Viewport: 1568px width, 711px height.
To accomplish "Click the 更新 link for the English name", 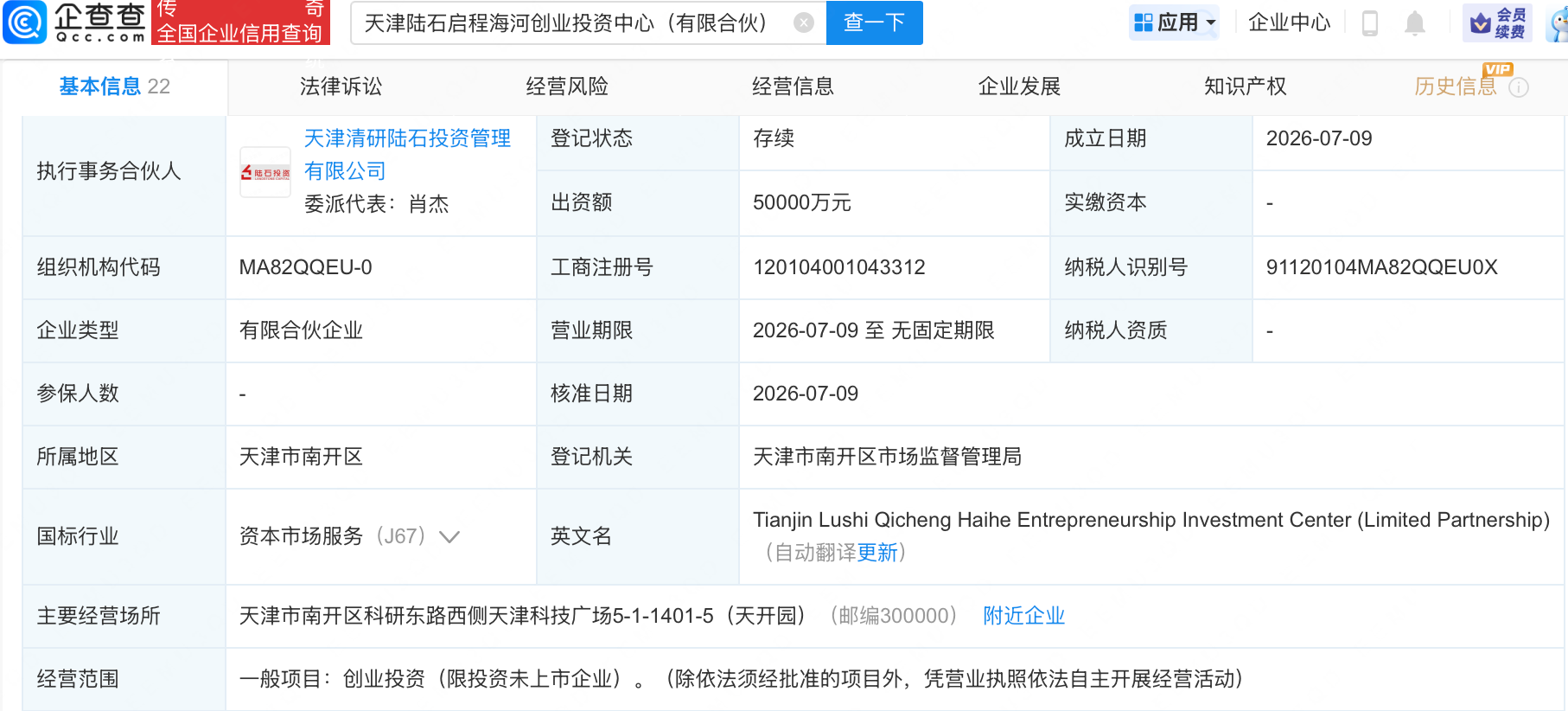I will tap(877, 553).
